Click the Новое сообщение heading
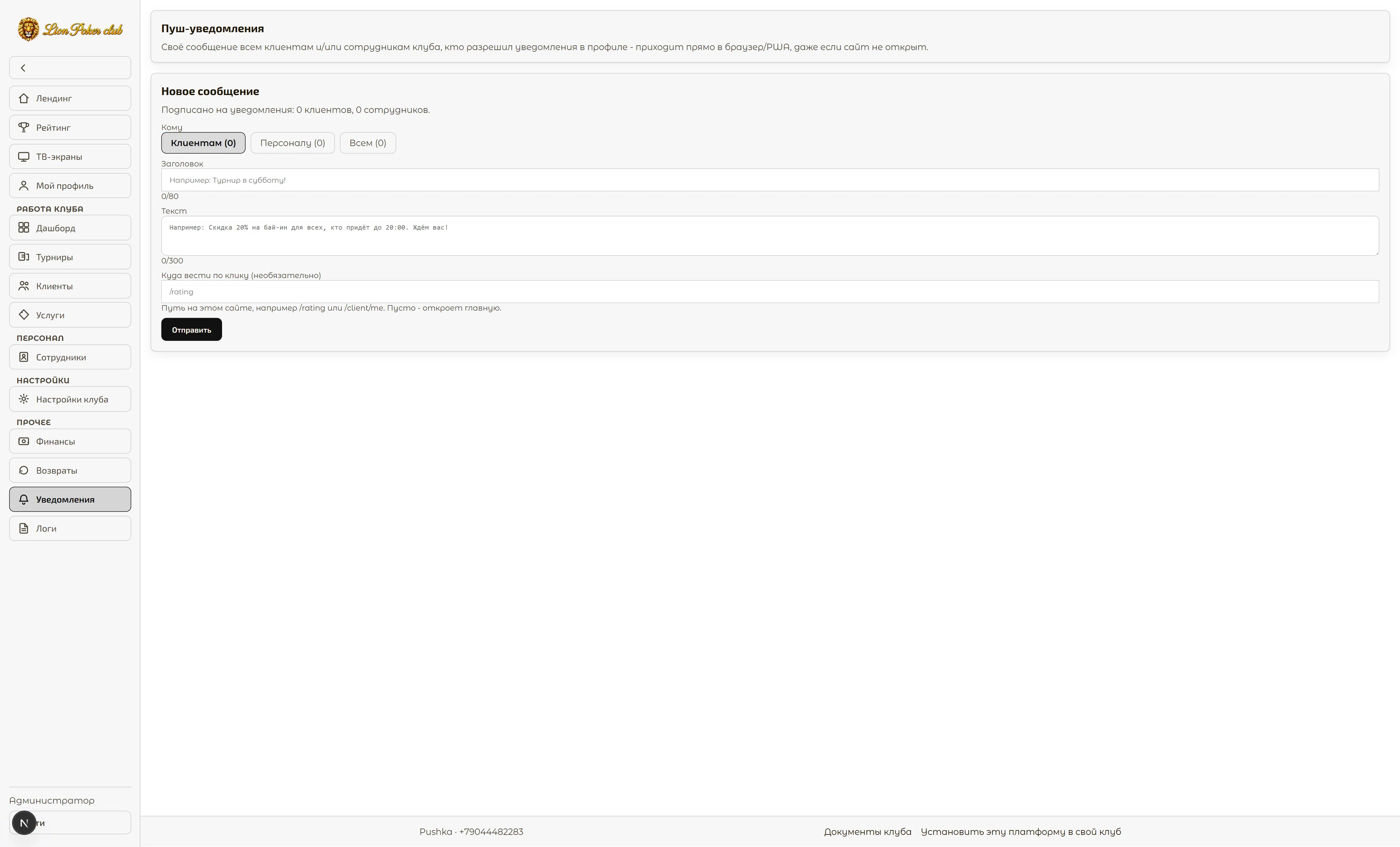 pyautogui.click(x=210, y=92)
